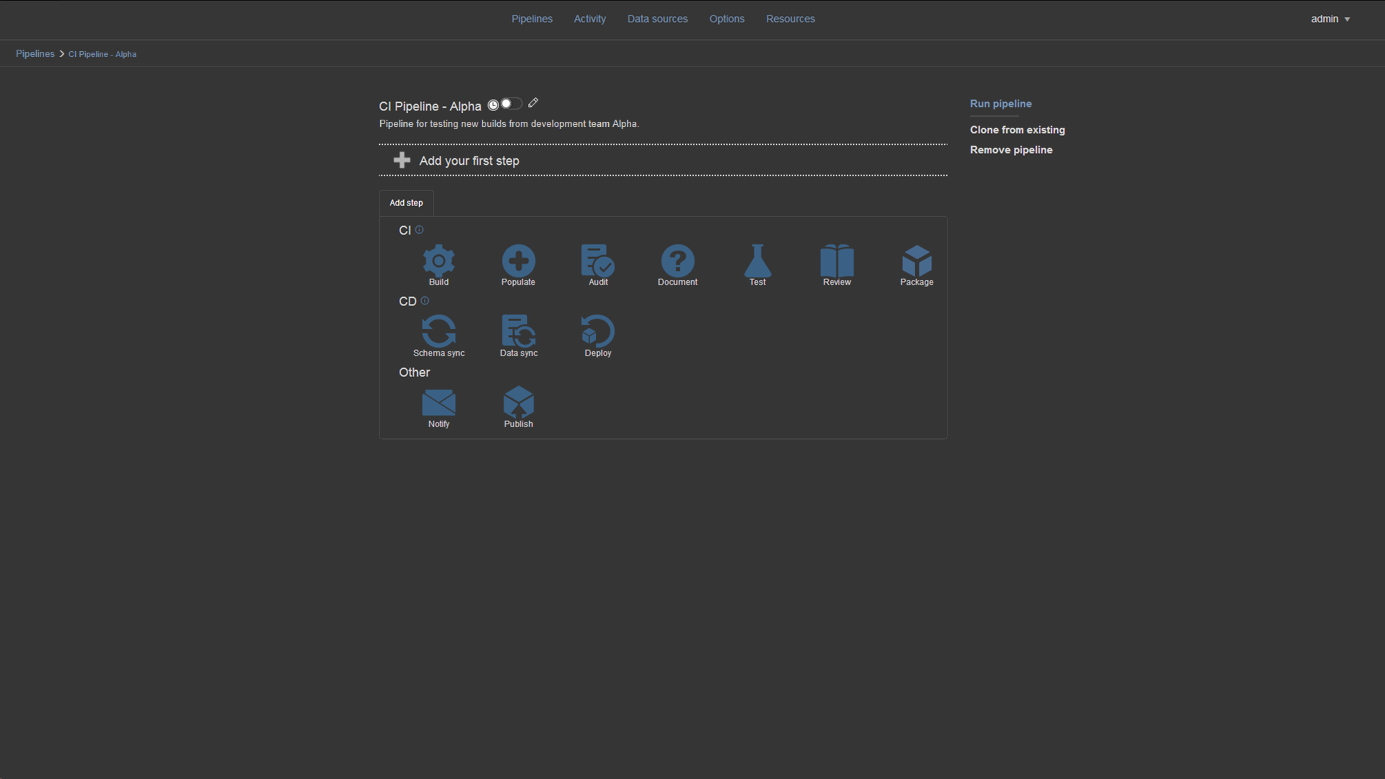
Task: Click the info icon next to CD
Action: pos(425,301)
